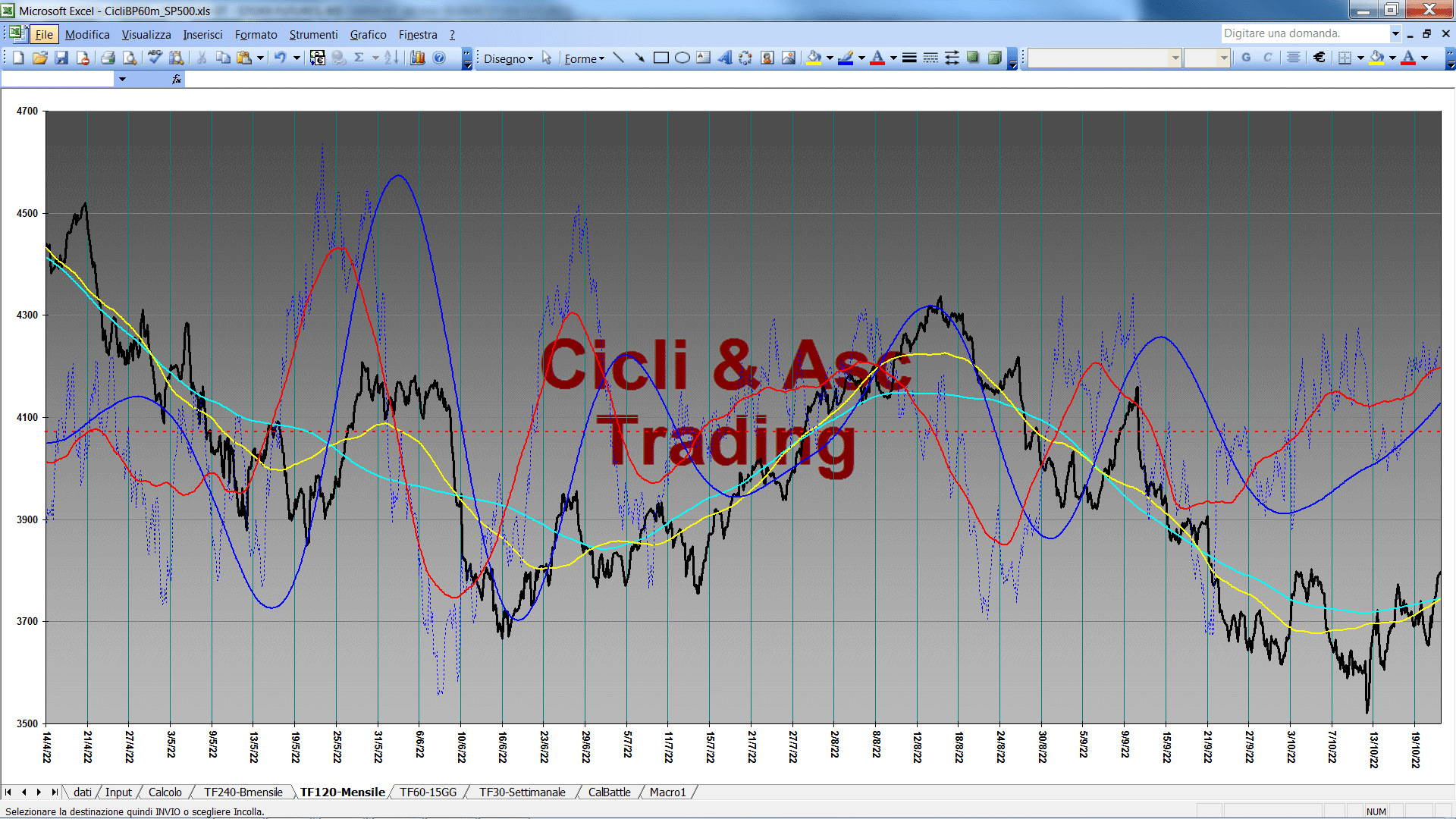Switch to the CalBattle sheet tab
This screenshot has width=1456, height=819.
[609, 792]
